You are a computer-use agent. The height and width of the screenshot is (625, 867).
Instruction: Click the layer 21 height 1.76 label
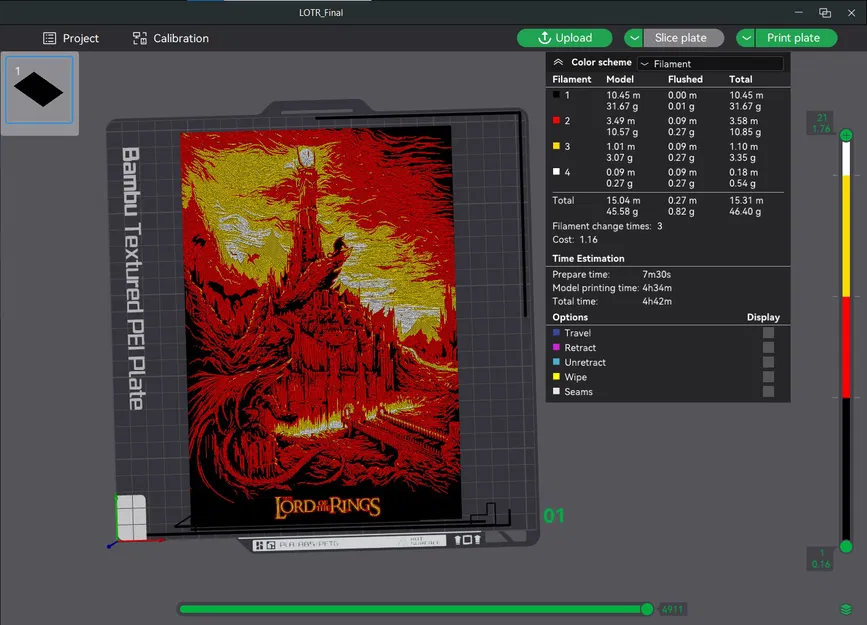tap(821, 123)
